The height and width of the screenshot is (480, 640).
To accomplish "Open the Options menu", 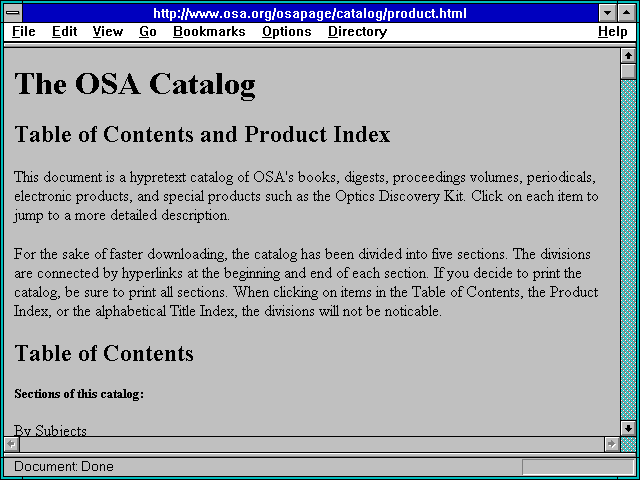I will [287, 32].
